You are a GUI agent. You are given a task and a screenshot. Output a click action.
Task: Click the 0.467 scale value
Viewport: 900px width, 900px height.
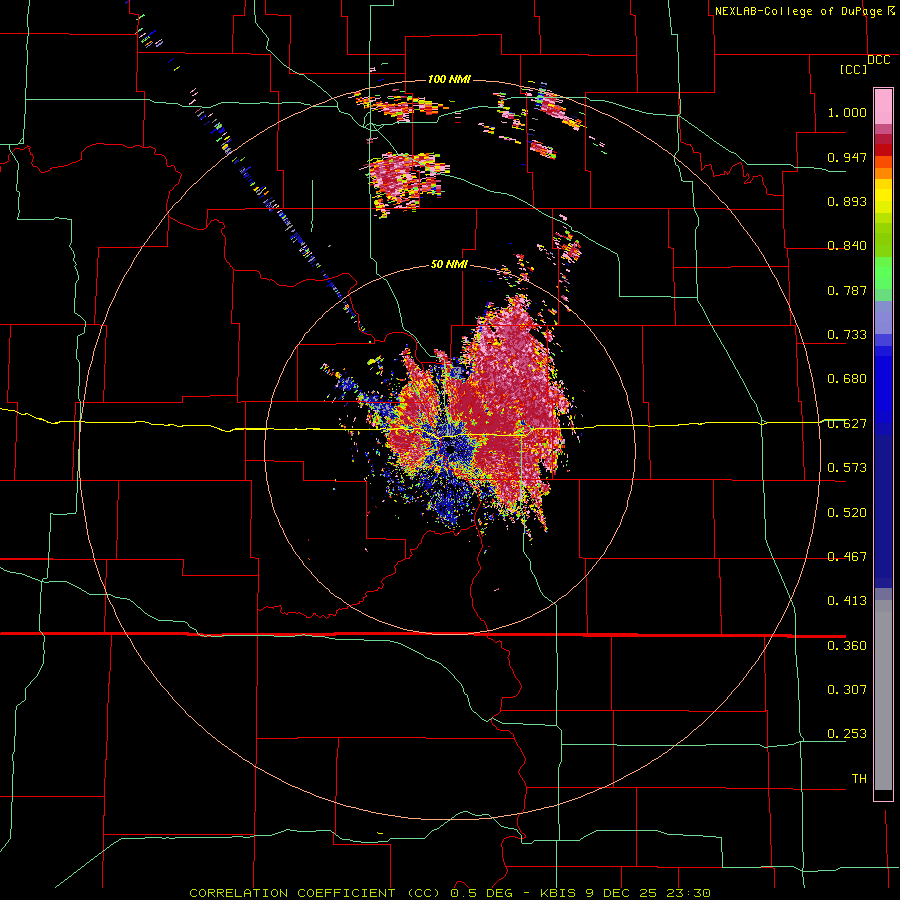847,556
